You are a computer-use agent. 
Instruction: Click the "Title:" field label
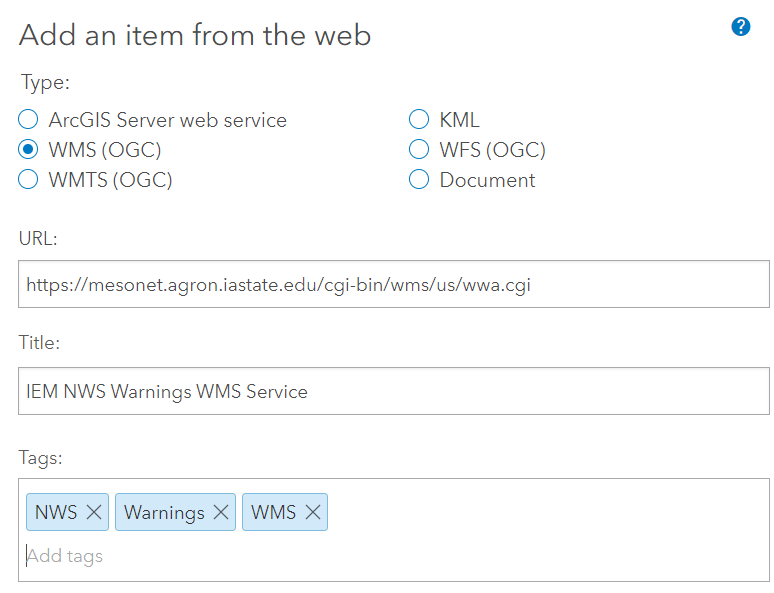click(x=40, y=343)
